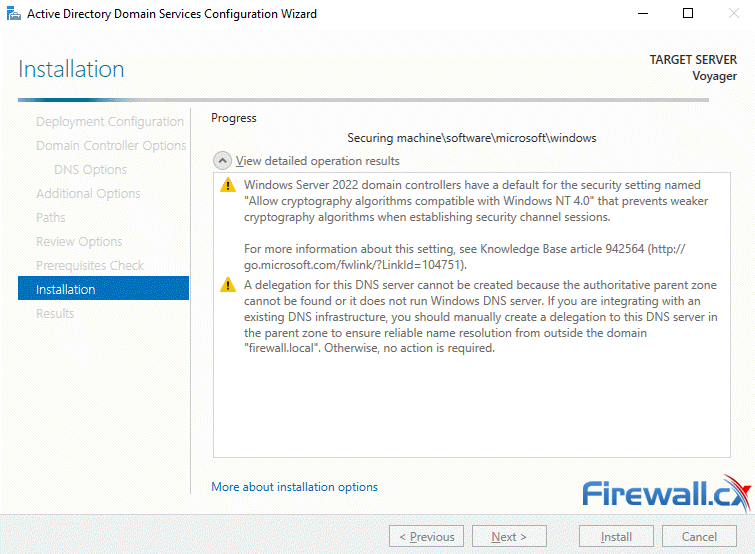Image resolution: width=755 pixels, height=554 pixels.
Task: Select Prerequisites Check step
Action: pyautogui.click(x=90, y=266)
